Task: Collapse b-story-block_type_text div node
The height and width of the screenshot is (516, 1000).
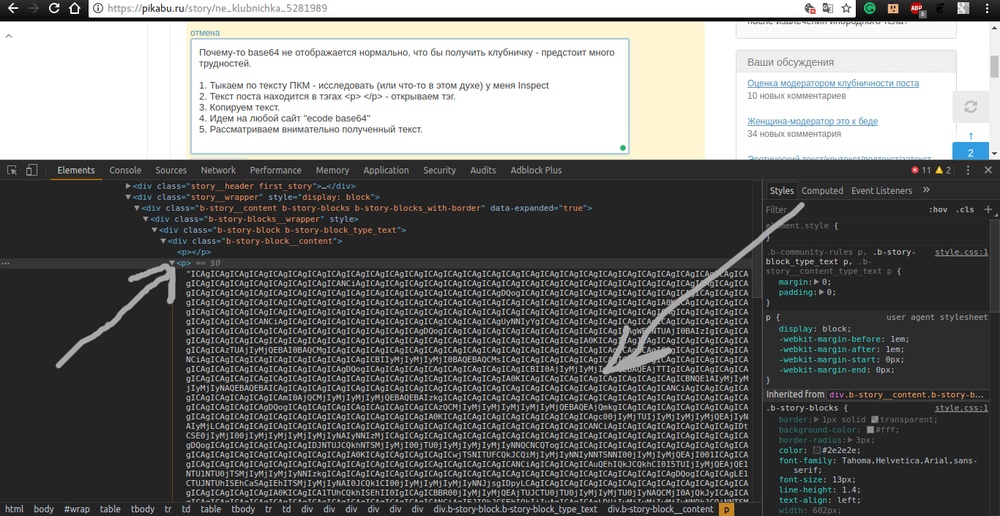Action: click(x=154, y=230)
